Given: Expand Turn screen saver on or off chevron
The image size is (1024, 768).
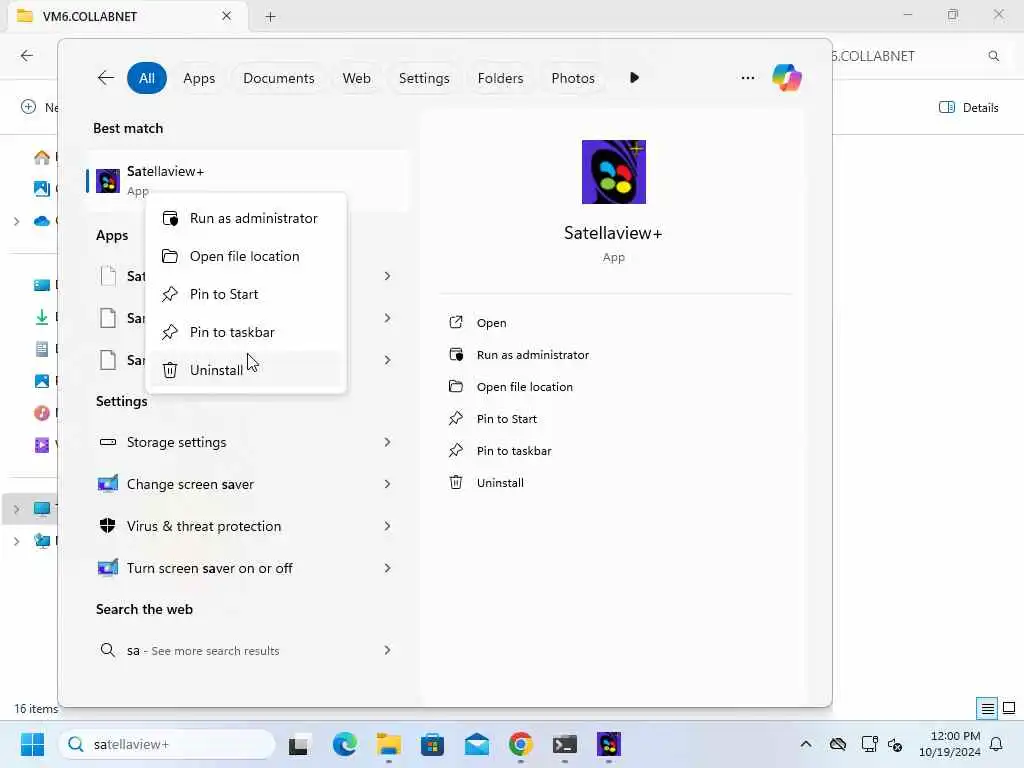Looking at the screenshot, I should [387, 568].
